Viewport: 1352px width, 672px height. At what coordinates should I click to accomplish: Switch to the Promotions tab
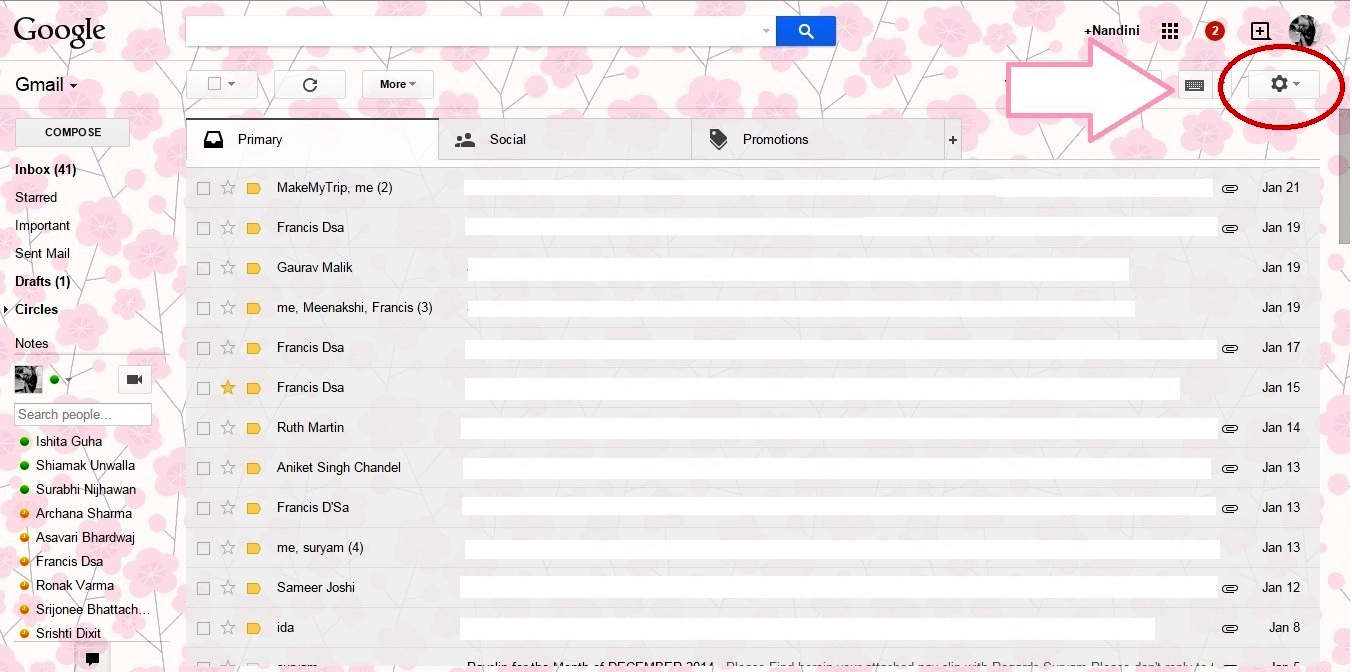click(x=775, y=139)
